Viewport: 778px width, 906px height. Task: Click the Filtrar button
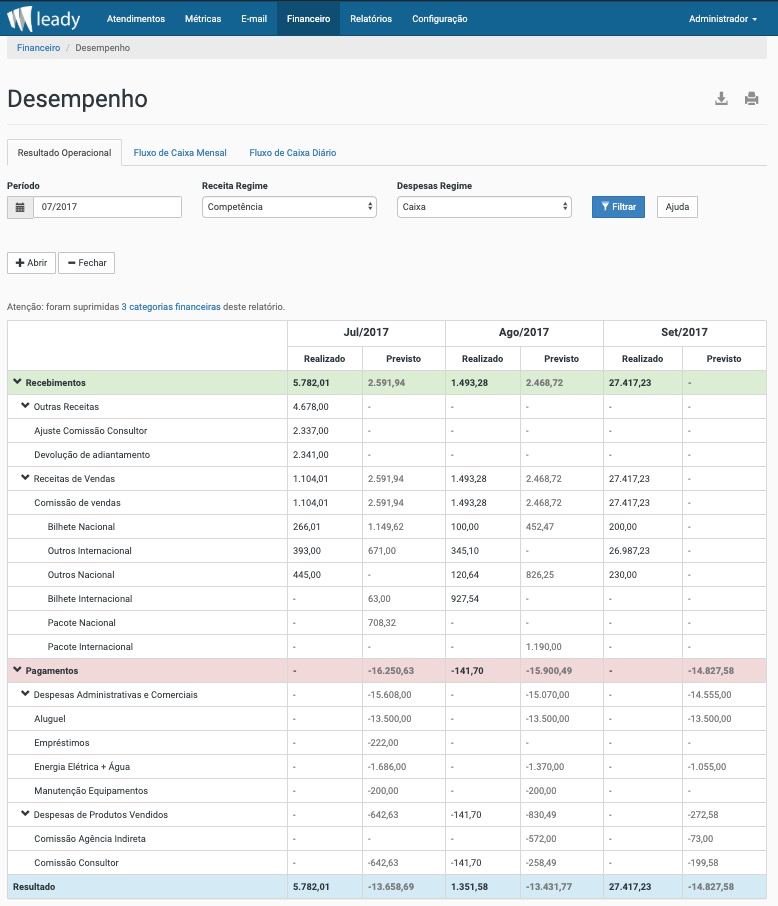pyautogui.click(x=618, y=207)
